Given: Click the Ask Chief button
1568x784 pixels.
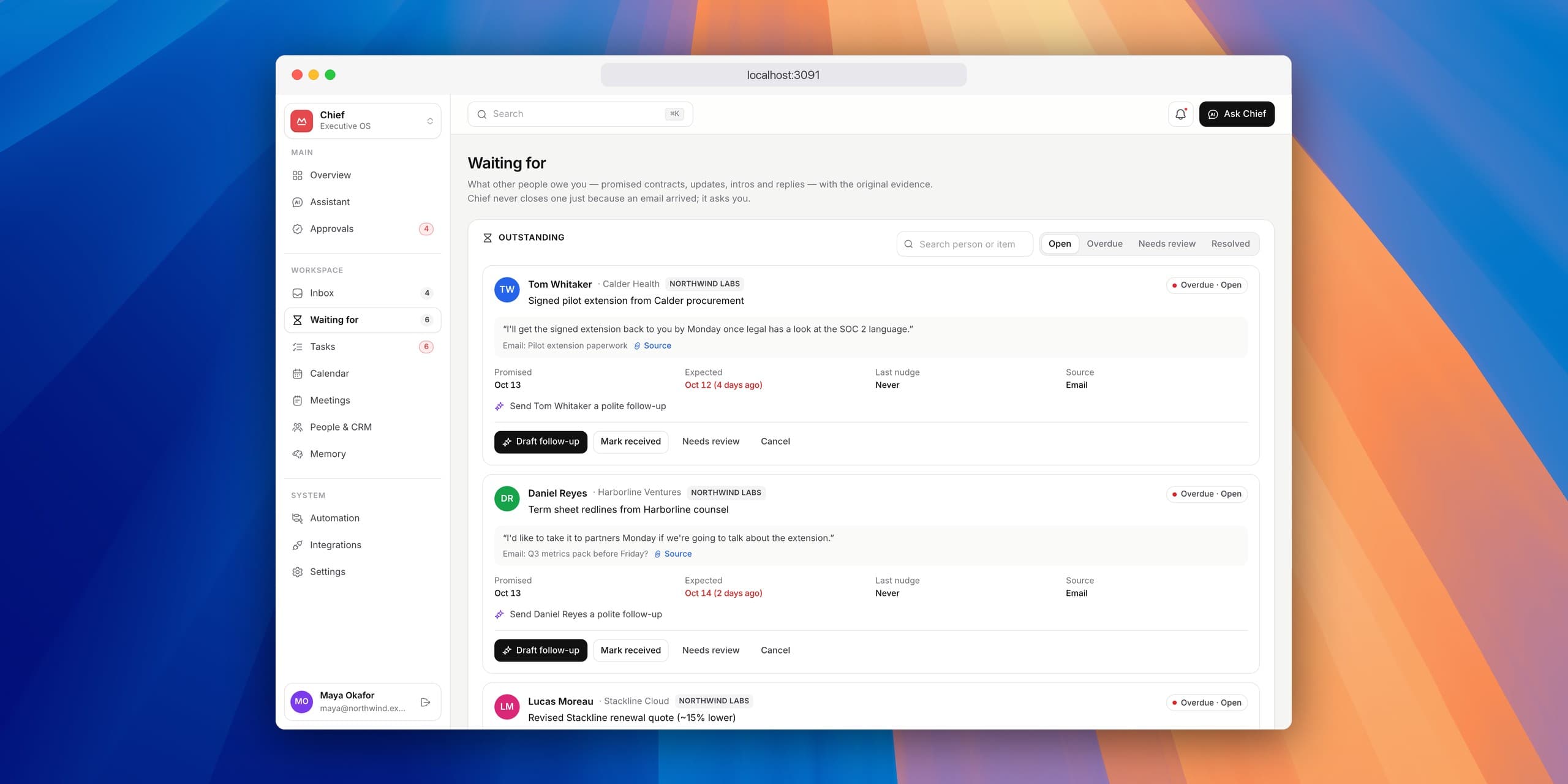Looking at the screenshot, I should [1237, 114].
